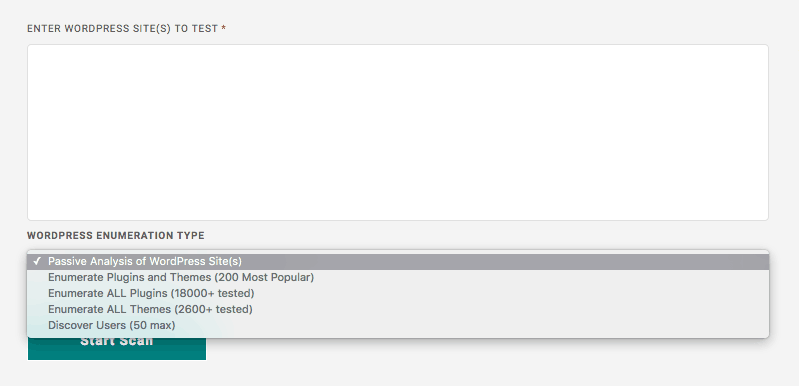Image resolution: width=799 pixels, height=386 pixels.
Task: Click the WordPress Enumeration Type label
Action: (x=116, y=236)
